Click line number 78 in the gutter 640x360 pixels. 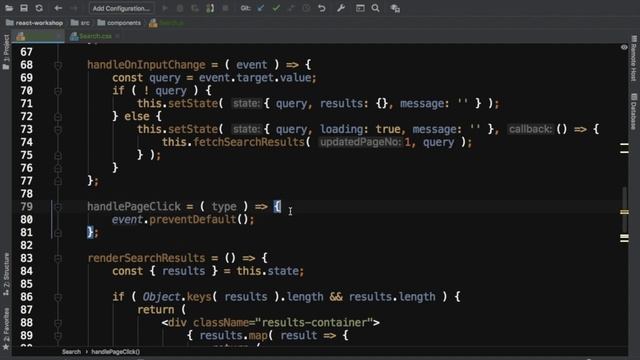click(x=26, y=193)
